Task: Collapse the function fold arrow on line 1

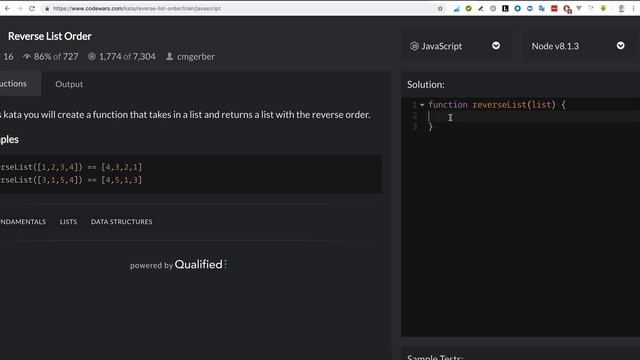Action: 422,105
